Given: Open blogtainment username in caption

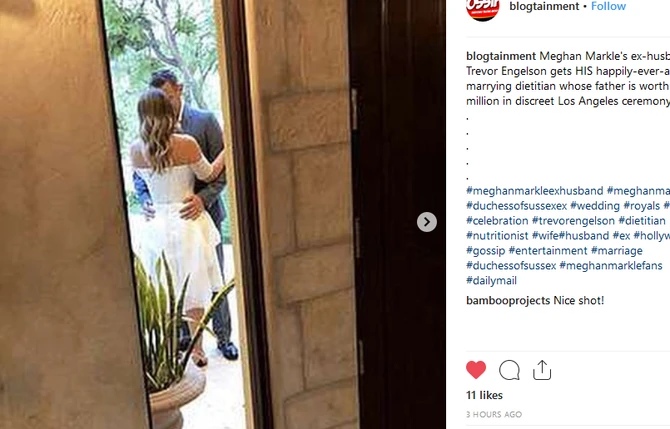Looking at the screenshot, I should [x=501, y=56].
